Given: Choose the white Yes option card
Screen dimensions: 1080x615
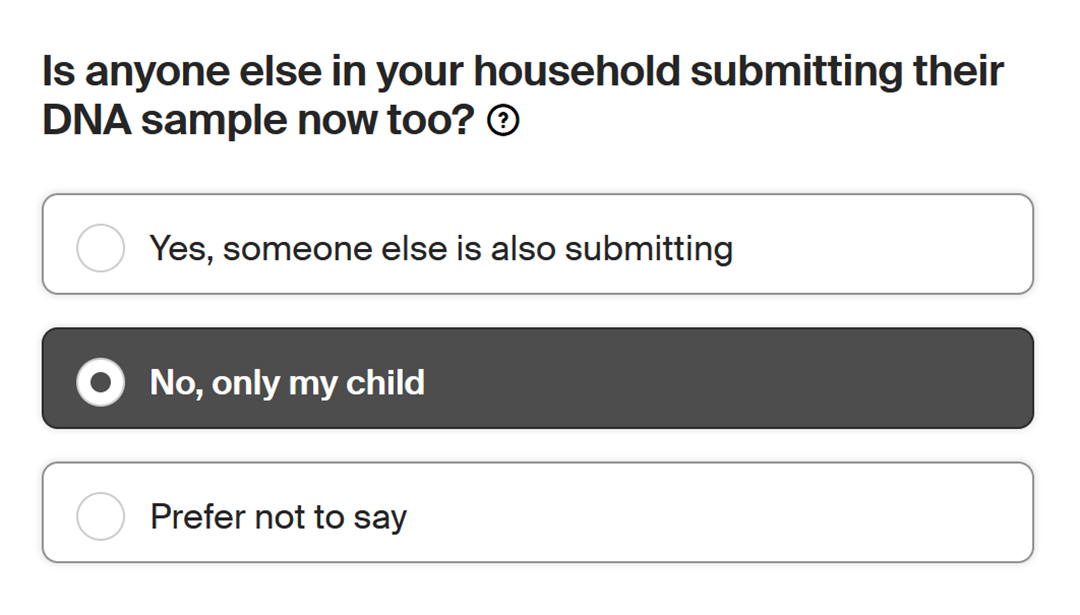Looking at the screenshot, I should point(537,244).
